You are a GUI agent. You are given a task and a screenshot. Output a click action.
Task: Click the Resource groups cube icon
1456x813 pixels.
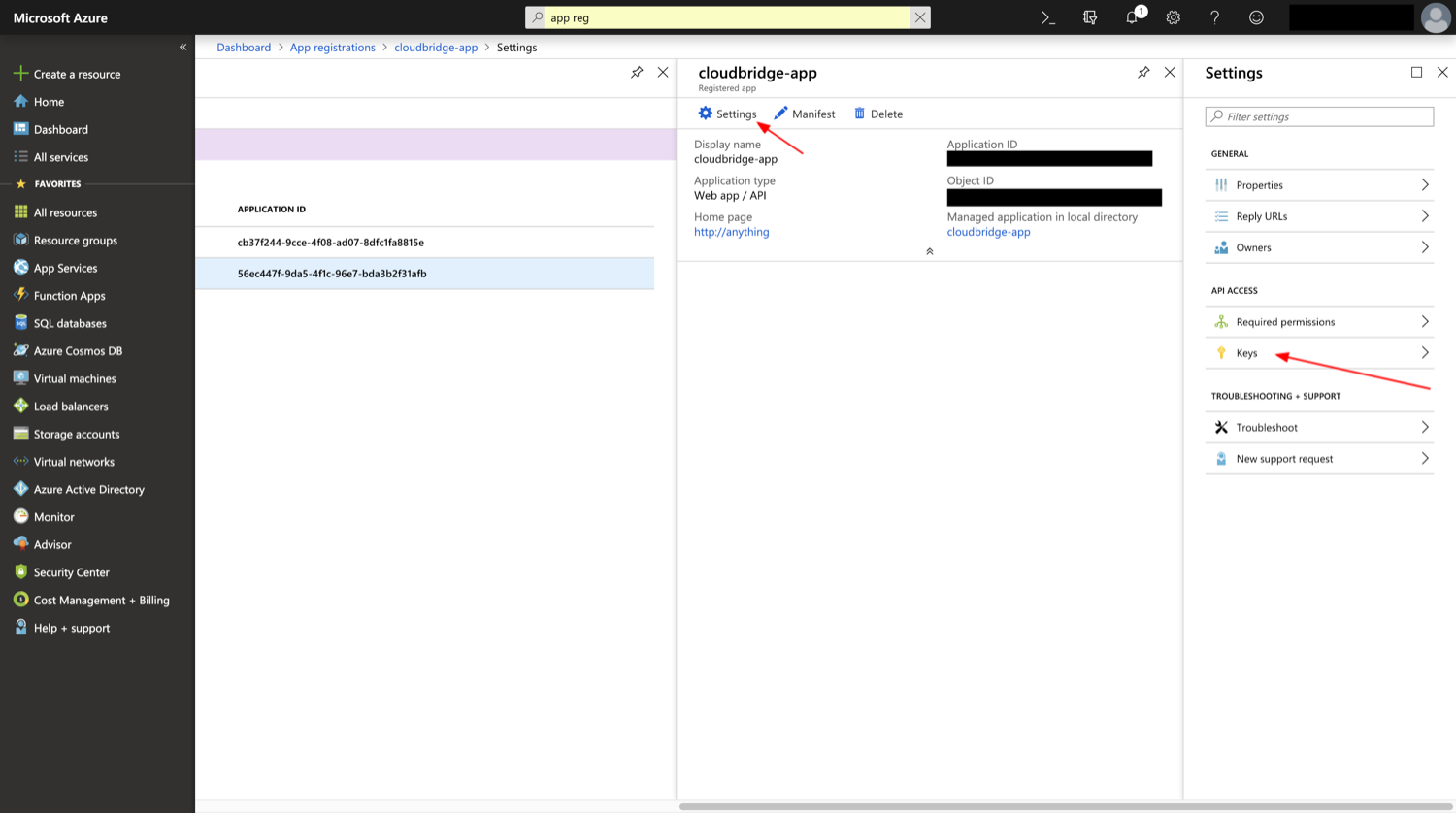coord(20,240)
